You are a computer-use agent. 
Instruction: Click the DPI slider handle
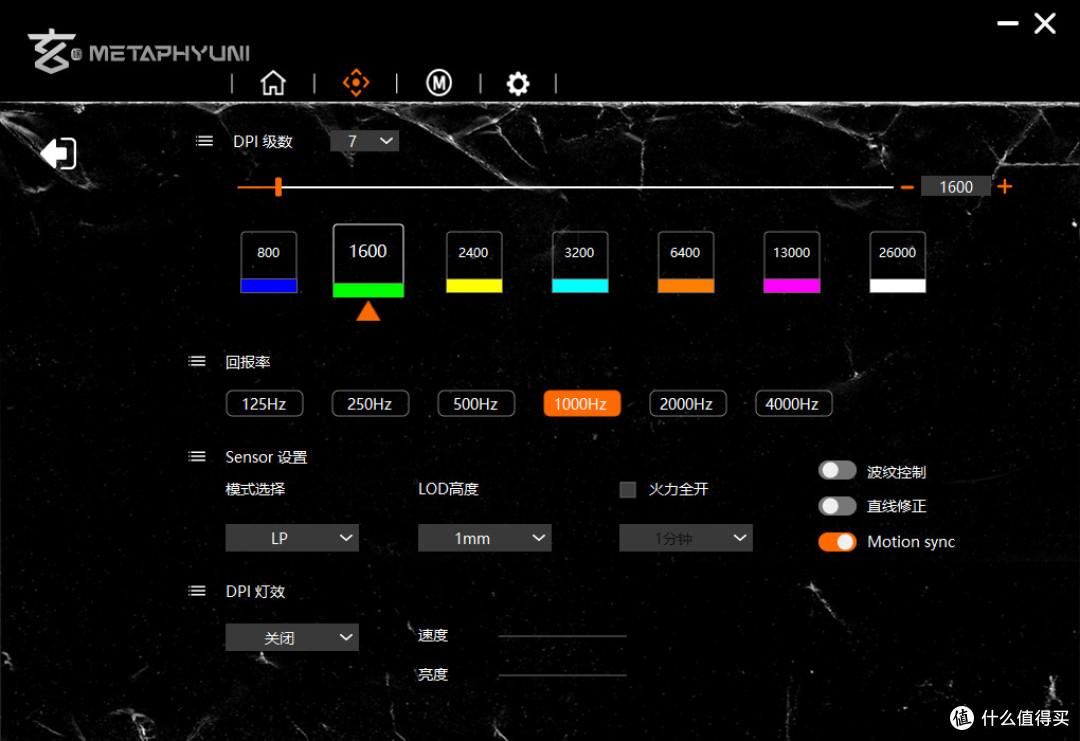tap(278, 187)
